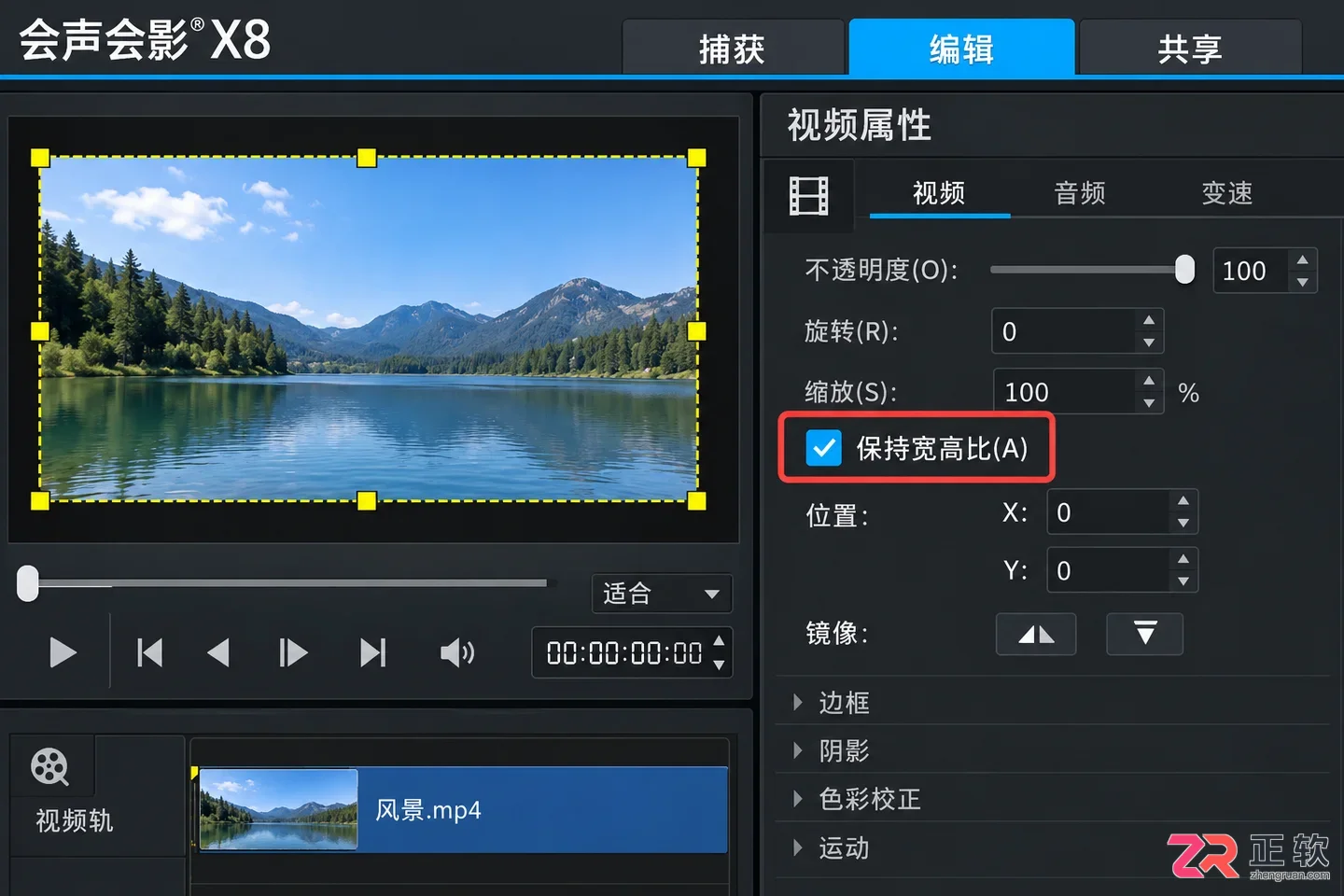Screen dimensions: 1344x896
Task: Click the Play button in preview controls
Action: 63,652
